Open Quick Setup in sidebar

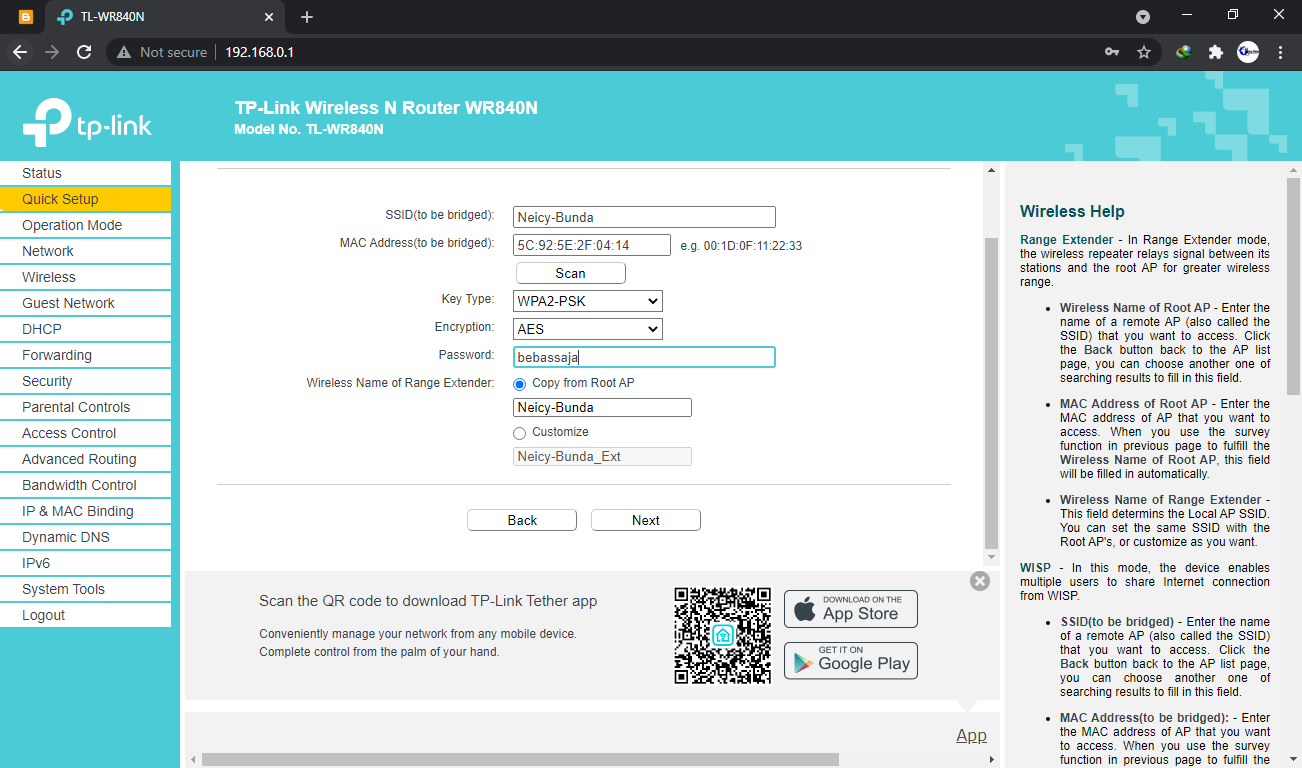pyautogui.click(x=85, y=199)
